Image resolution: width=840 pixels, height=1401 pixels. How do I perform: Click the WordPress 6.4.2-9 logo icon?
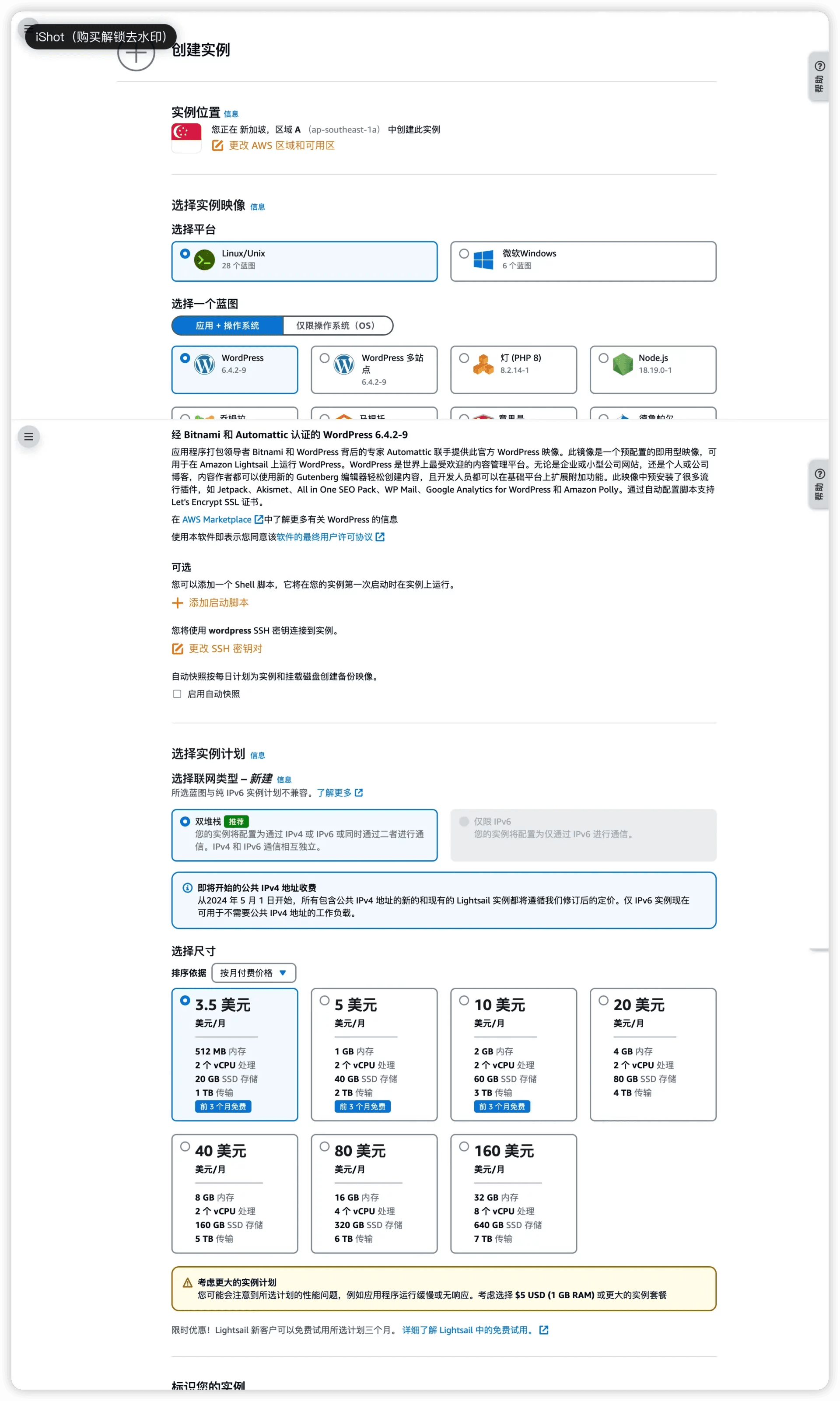204,364
